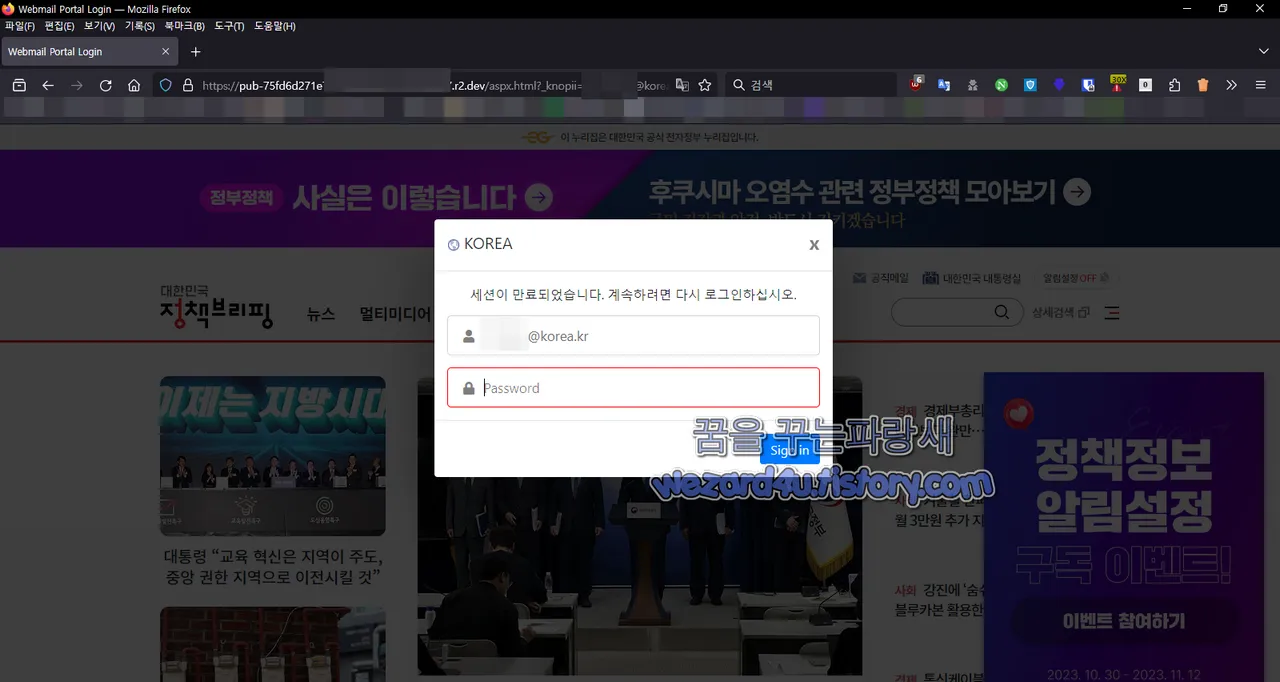Open the Firefox hamburger application menu

1260,85
